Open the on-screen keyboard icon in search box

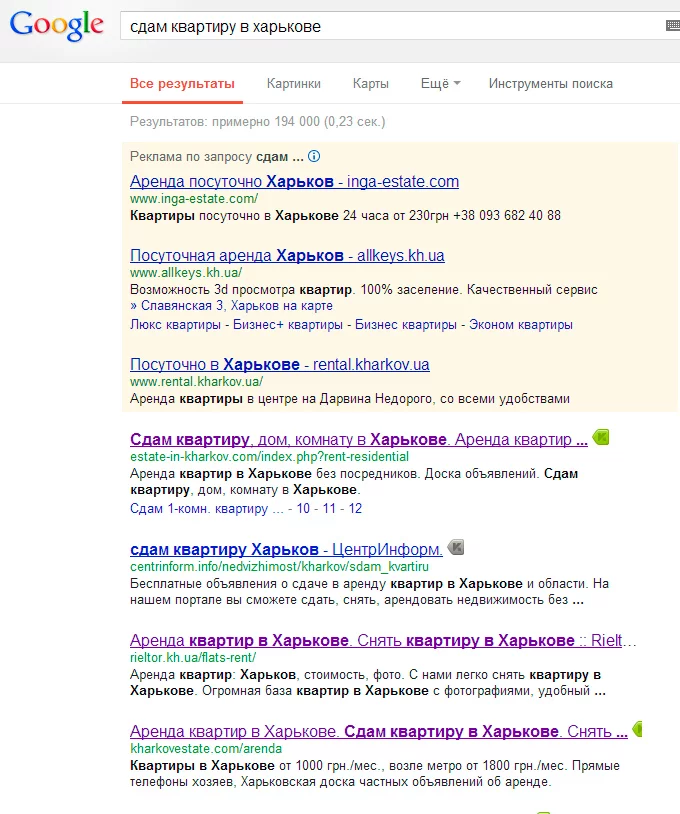pos(673,25)
